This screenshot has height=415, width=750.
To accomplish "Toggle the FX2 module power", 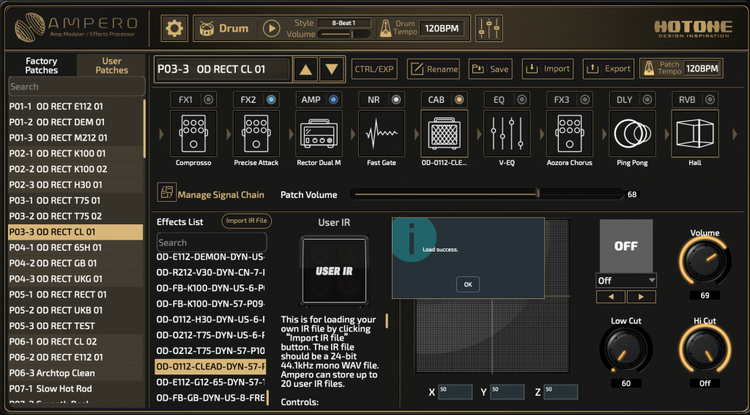I will [271, 99].
